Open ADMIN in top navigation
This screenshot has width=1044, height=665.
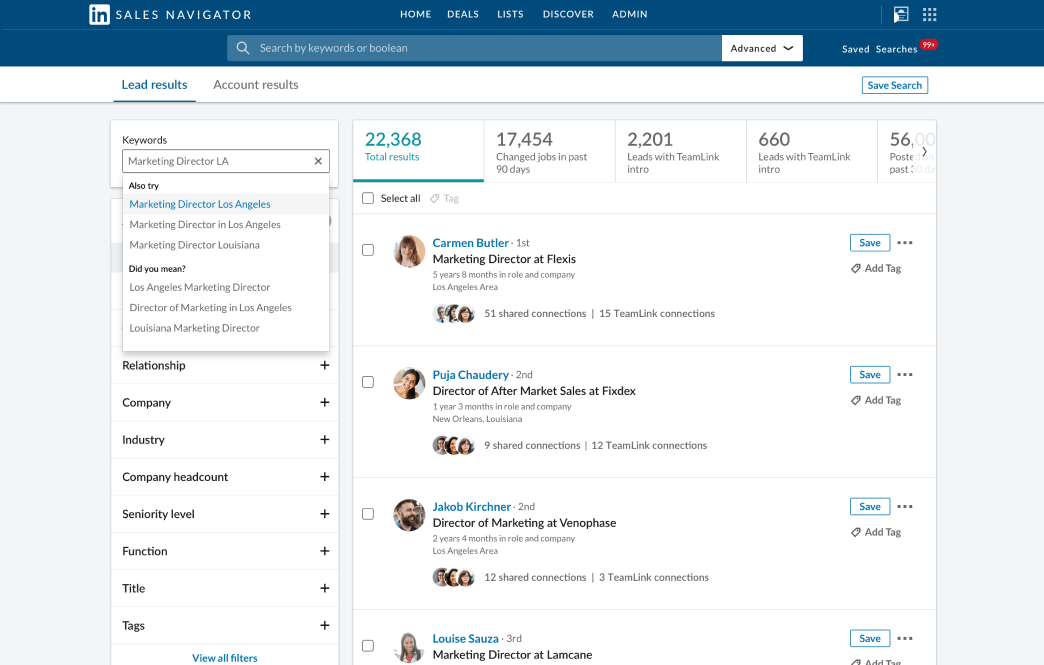(x=630, y=14)
